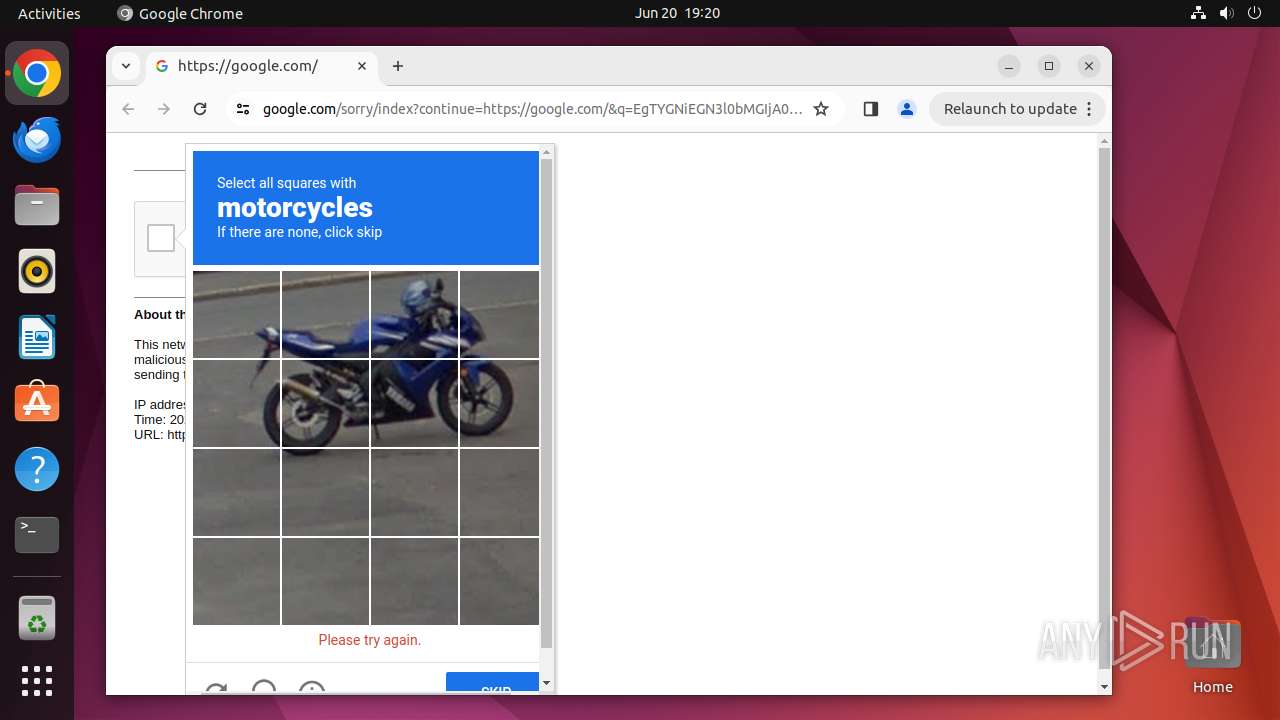The image size is (1280, 720).
Task: Open the clock and calendar panel
Action: 677,13
